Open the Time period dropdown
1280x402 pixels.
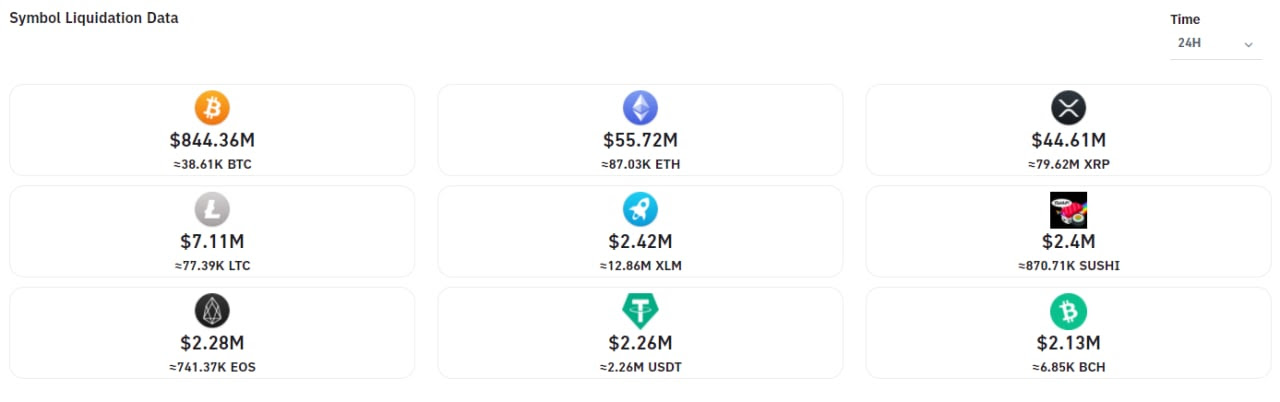click(1215, 44)
